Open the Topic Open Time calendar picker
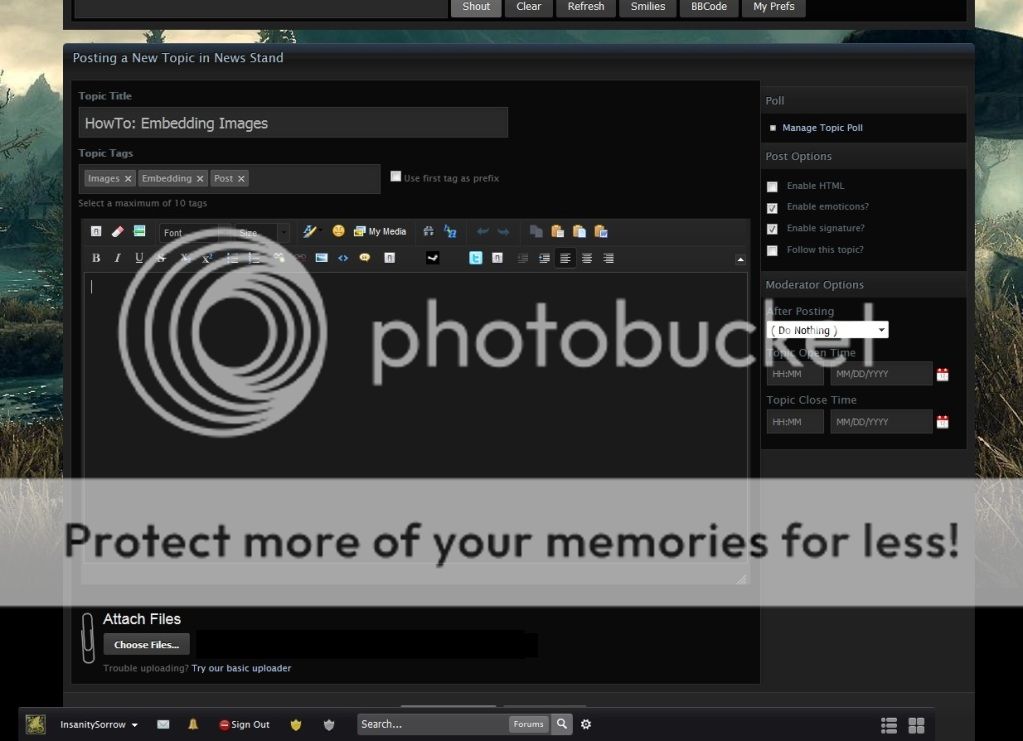This screenshot has width=1023, height=741. click(942, 374)
